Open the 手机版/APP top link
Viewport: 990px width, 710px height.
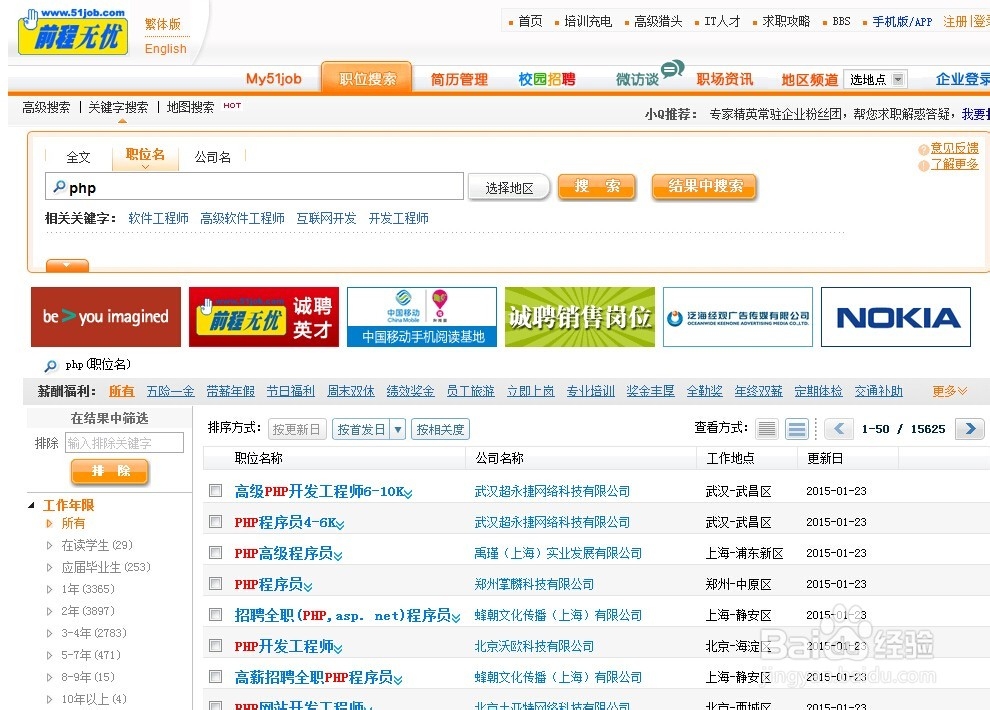click(902, 21)
